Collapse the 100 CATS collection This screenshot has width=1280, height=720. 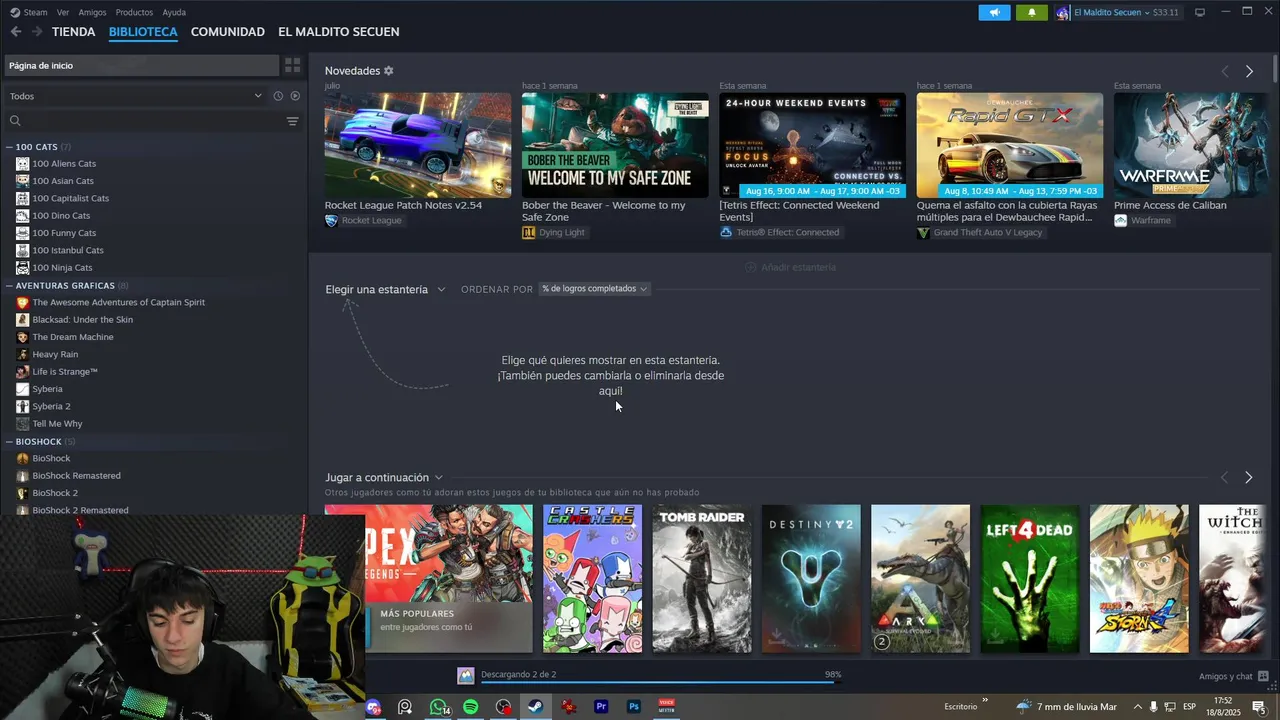click(x=10, y=147)
